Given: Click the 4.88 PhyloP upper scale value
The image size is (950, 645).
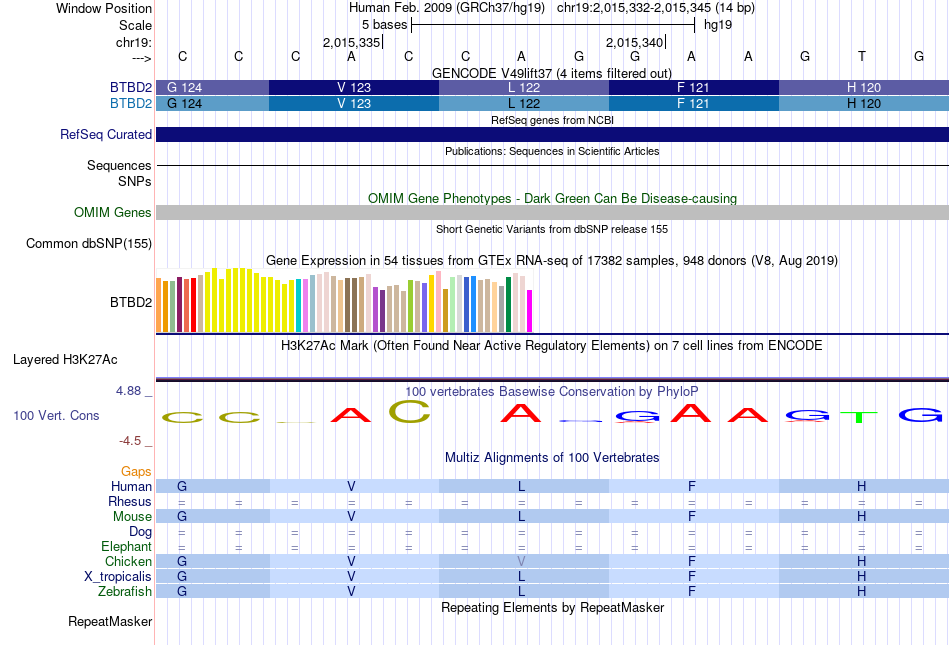Looking at the screenshot, I should tap(128, 391).
